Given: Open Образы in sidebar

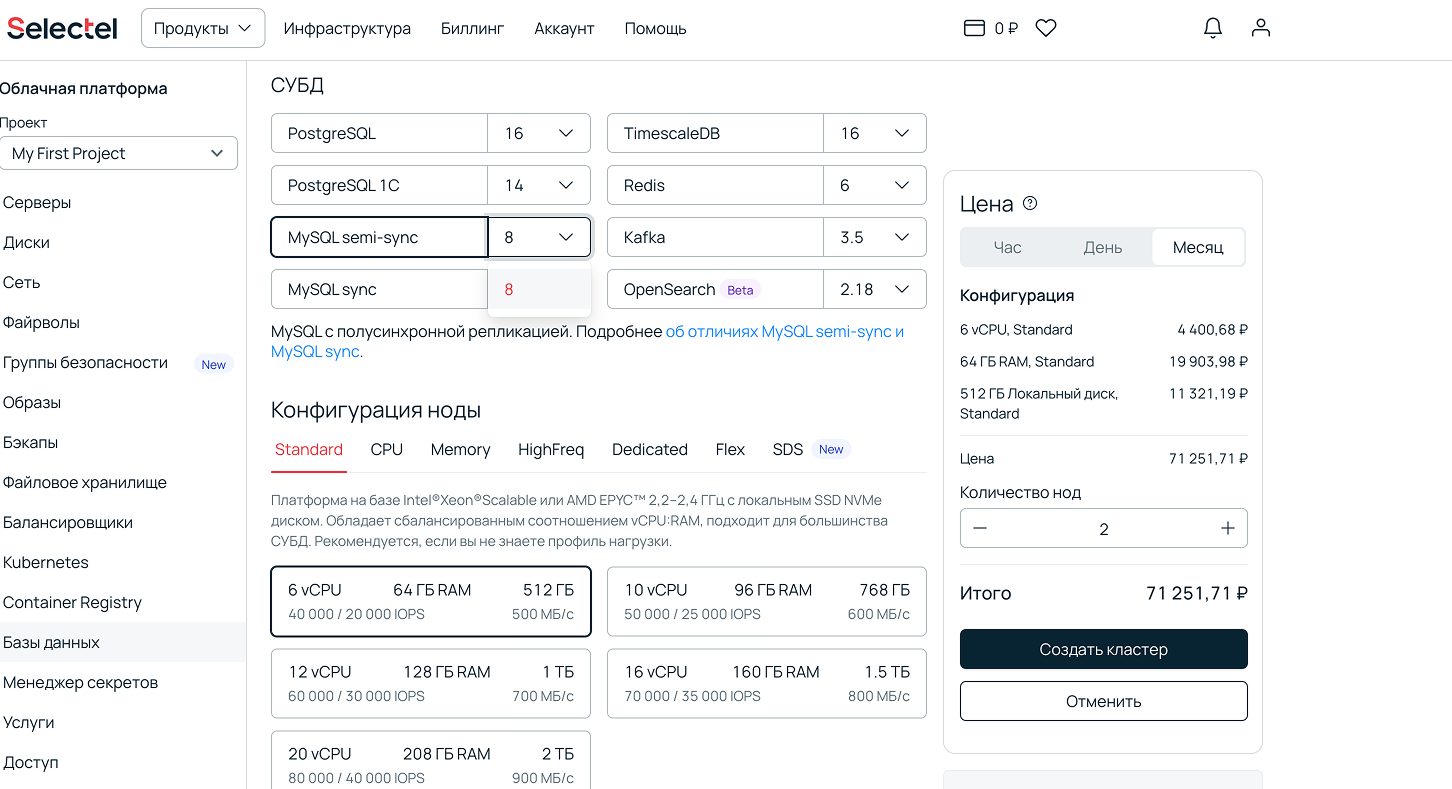Looking at the screenshot, I should pos(32,402).
